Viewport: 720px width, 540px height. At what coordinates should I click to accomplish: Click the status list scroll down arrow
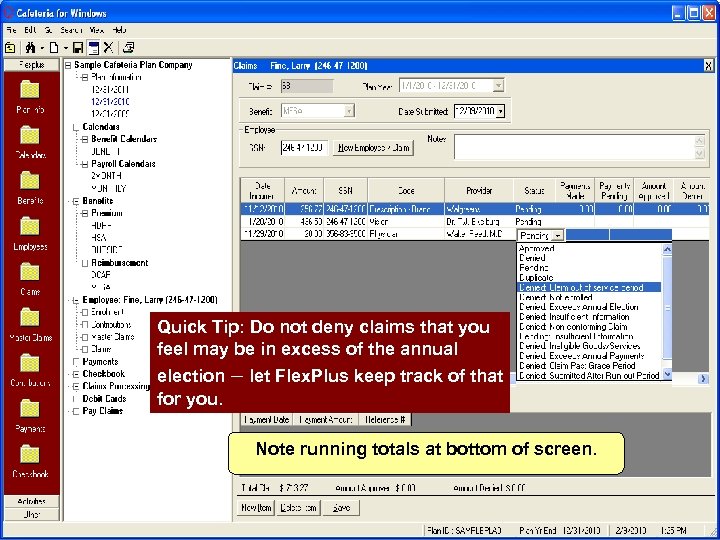[x=667, y=375]
